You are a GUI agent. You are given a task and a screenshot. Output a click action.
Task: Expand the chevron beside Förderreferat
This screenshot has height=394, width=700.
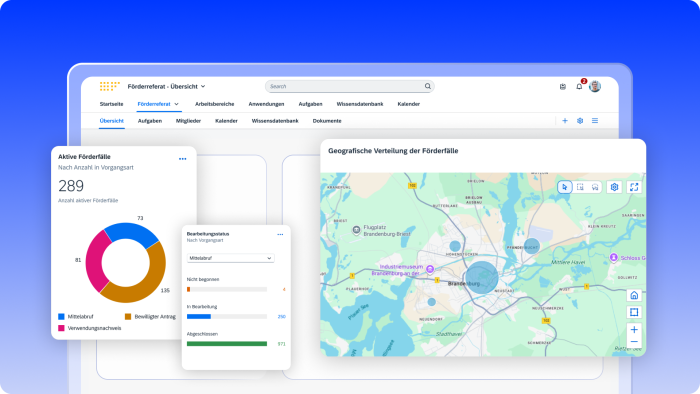pyautogui.click(x=176, y=104)
